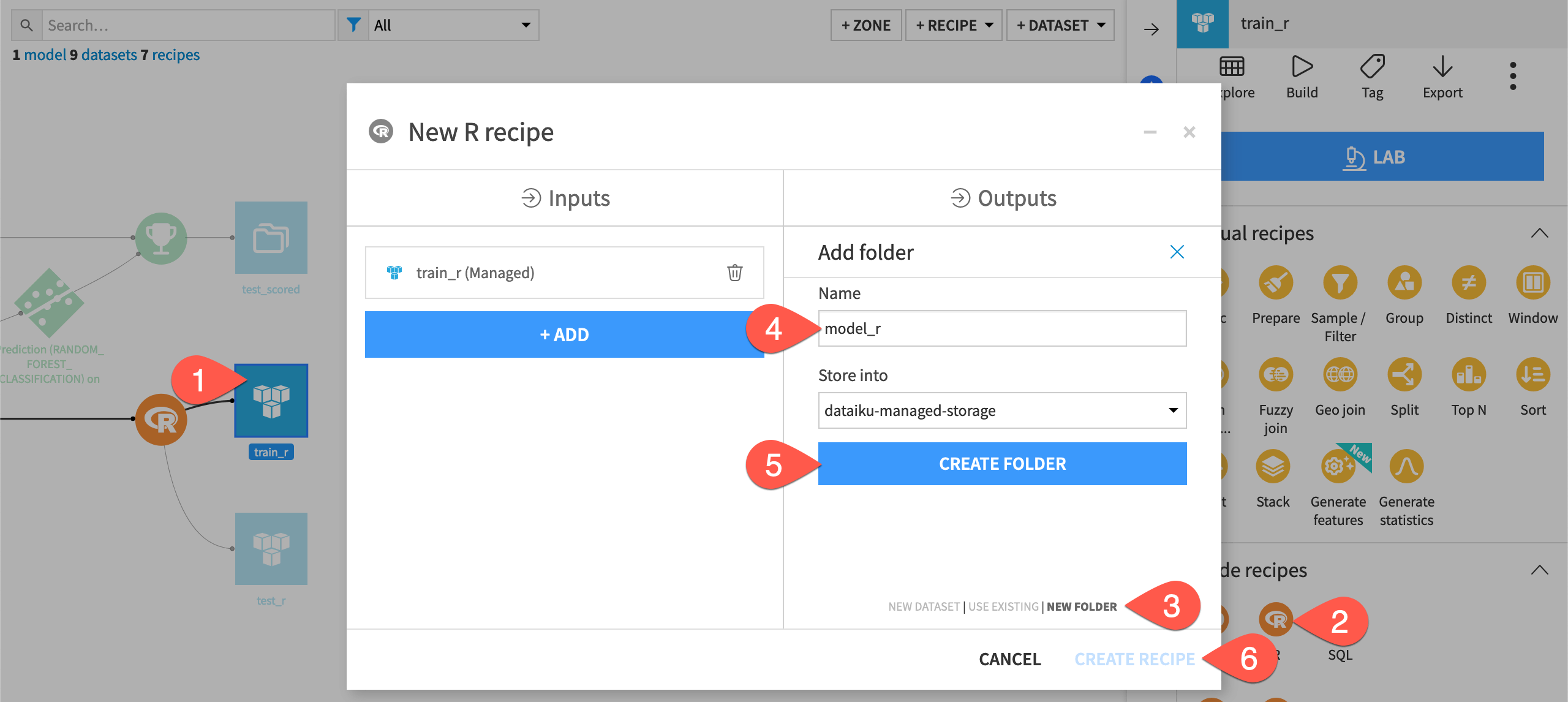This screenshot has width=1568, height=702.
Task: Select the Distinct recipe icon
Action: pos(1469,283)
